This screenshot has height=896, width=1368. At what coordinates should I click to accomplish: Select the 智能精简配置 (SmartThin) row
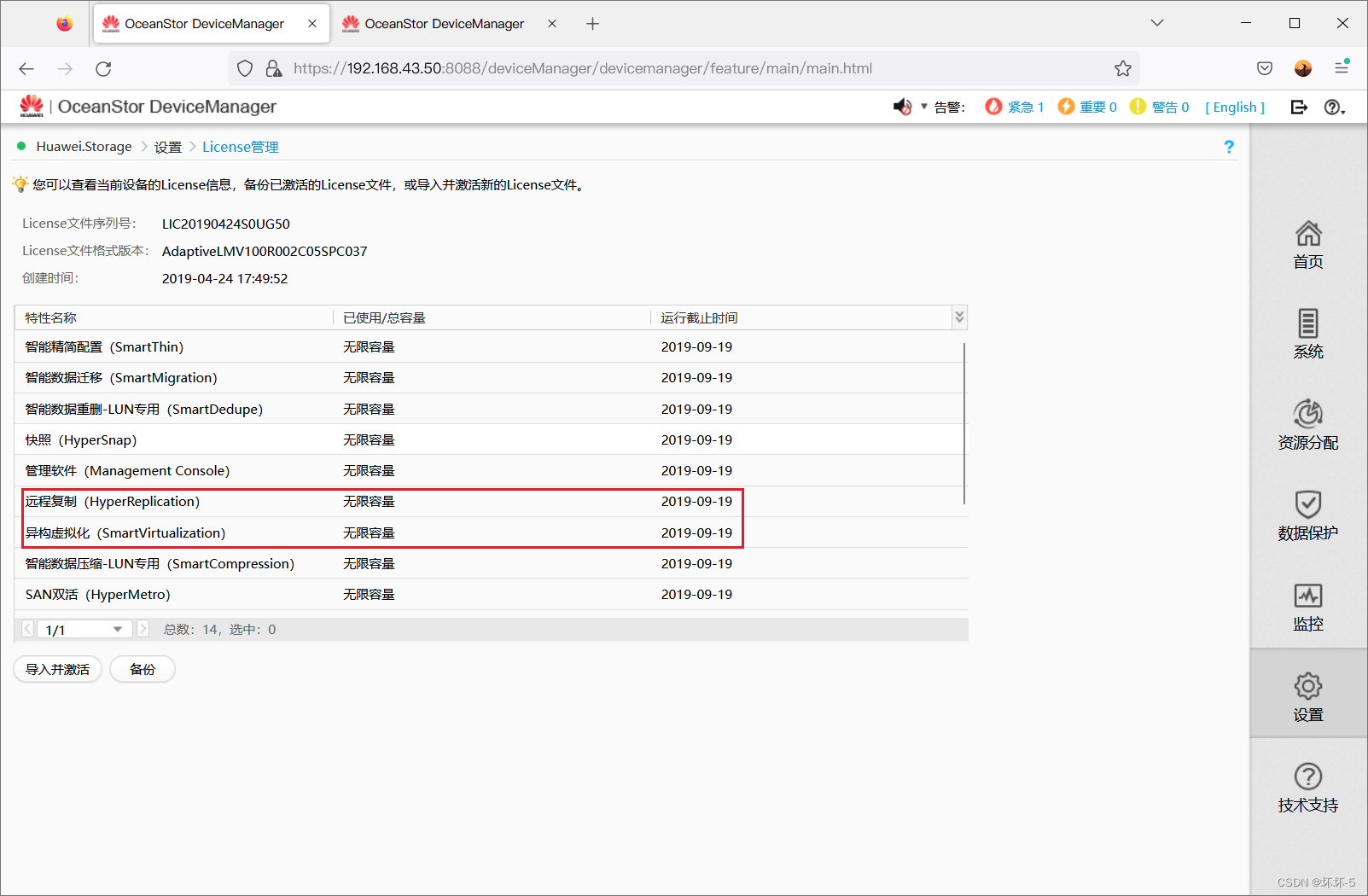[491, 347]
